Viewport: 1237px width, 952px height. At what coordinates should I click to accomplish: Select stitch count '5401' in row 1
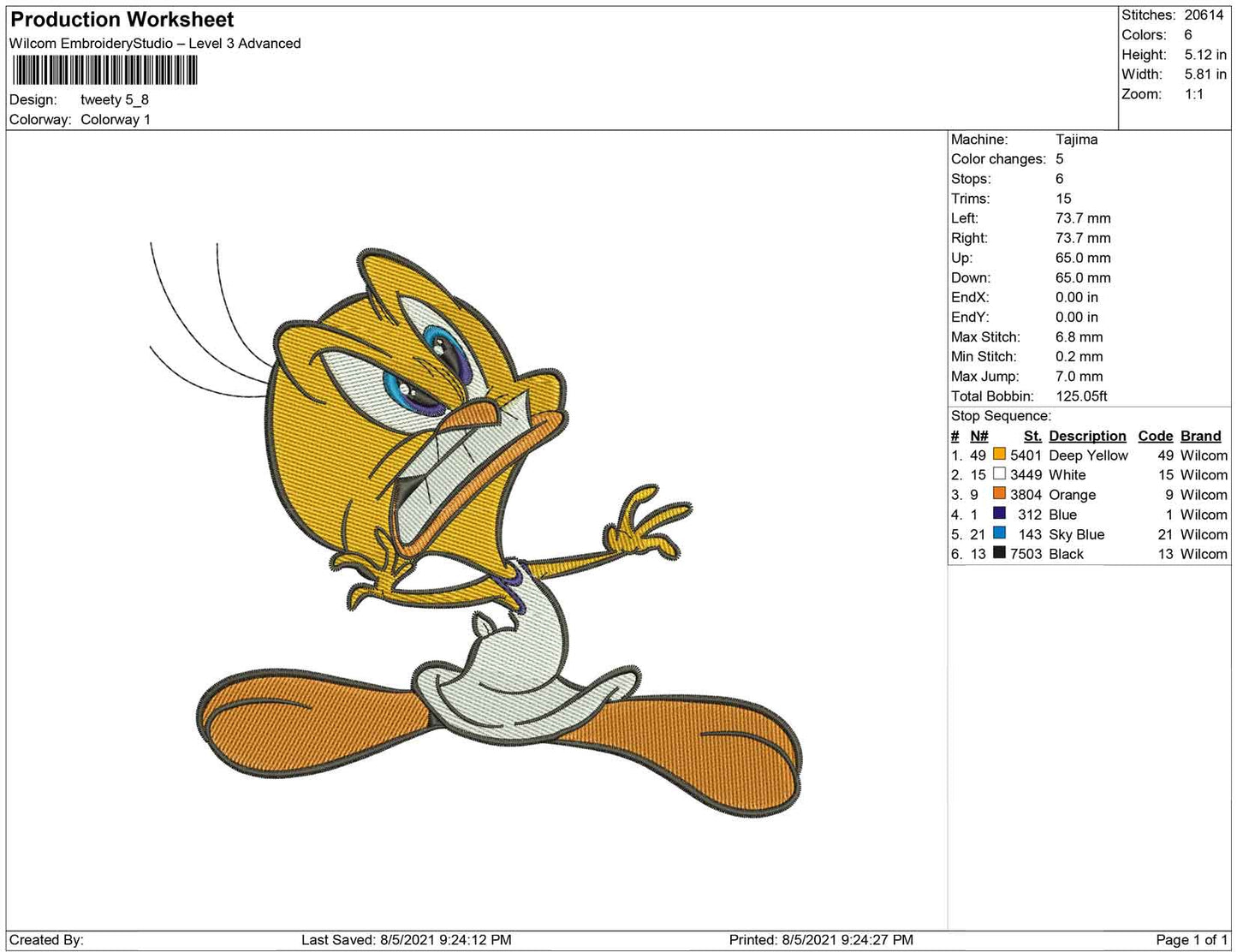[x=1026, y=455]
